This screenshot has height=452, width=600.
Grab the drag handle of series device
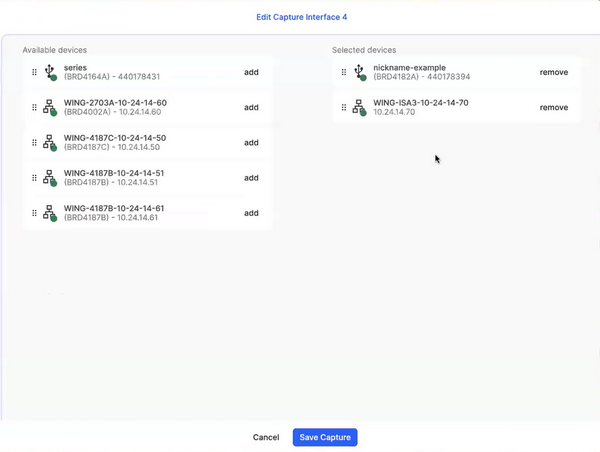34,72
